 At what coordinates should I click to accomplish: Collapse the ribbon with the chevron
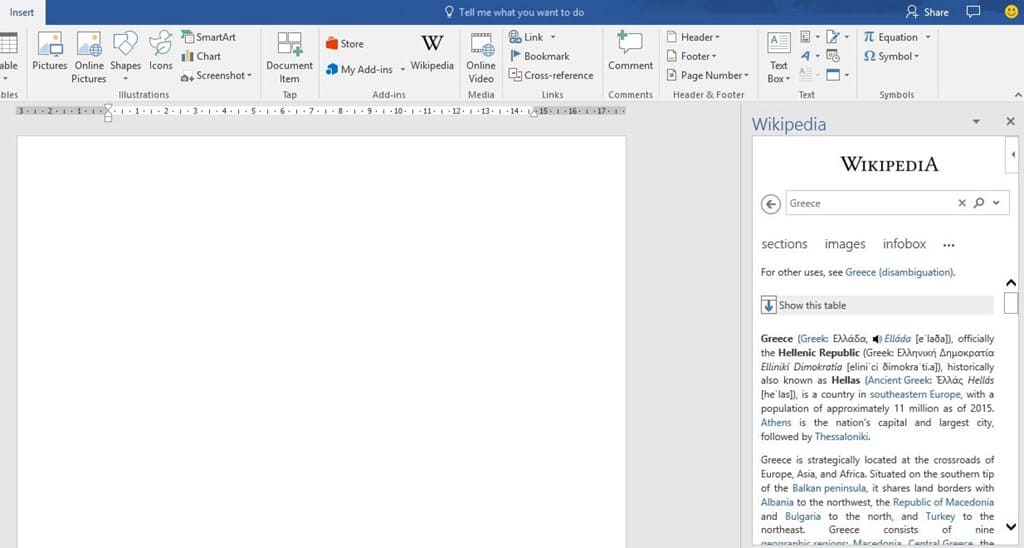(1017, 95)
